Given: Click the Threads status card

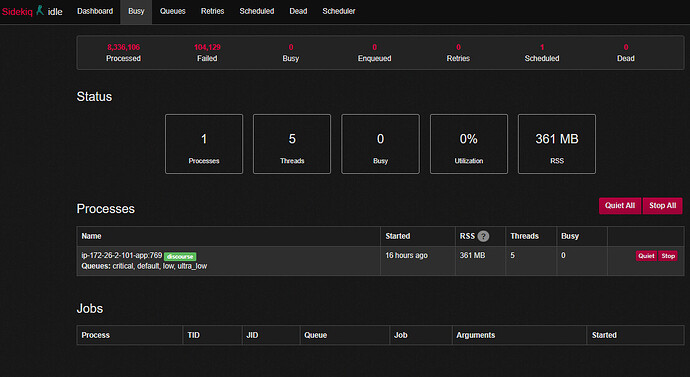Looking at the screenshot, I should pyautogui.click(x=292, y=144).
